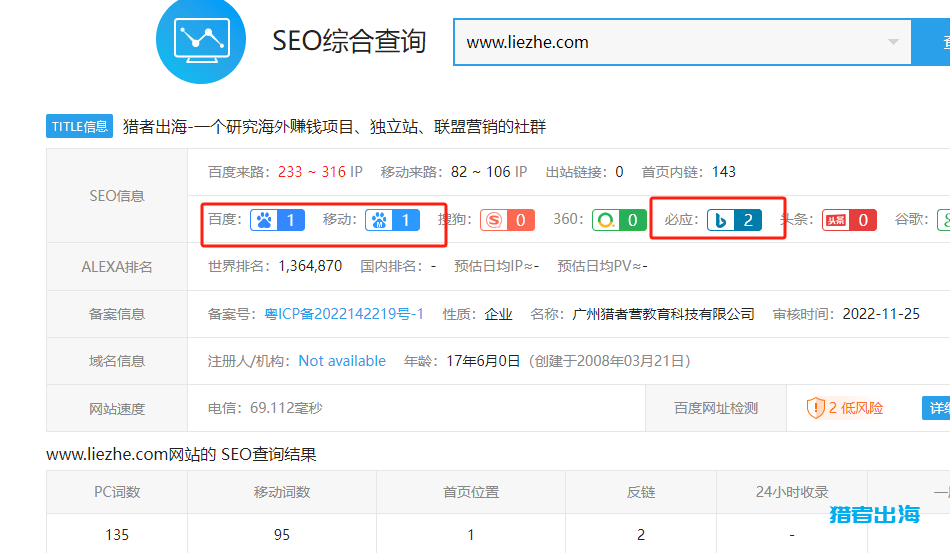Viewport: 950px width, 553px height.
Task: Click 移动词数 value 95
Action: 282,535
